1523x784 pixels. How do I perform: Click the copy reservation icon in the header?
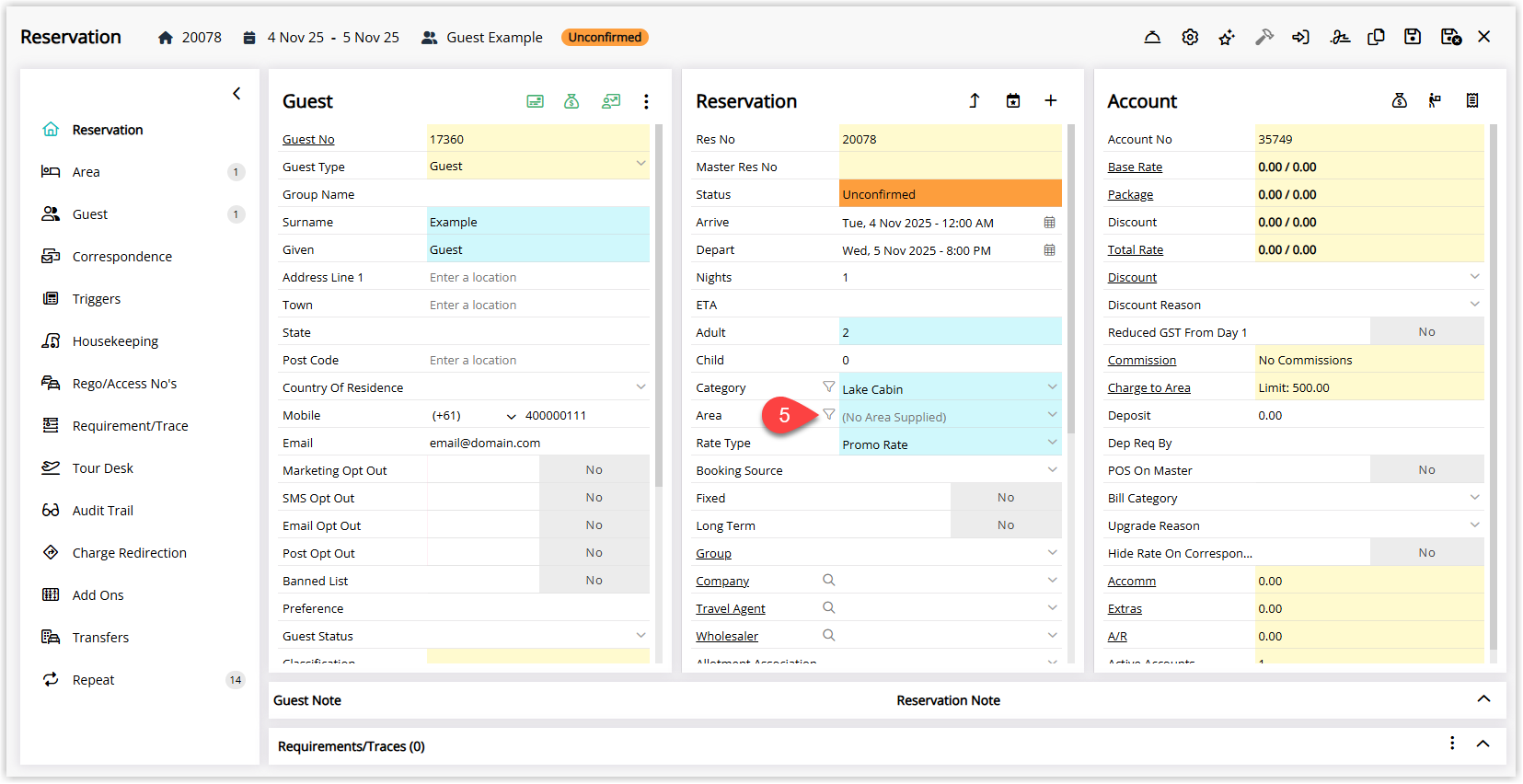(x=1376, y=37)
